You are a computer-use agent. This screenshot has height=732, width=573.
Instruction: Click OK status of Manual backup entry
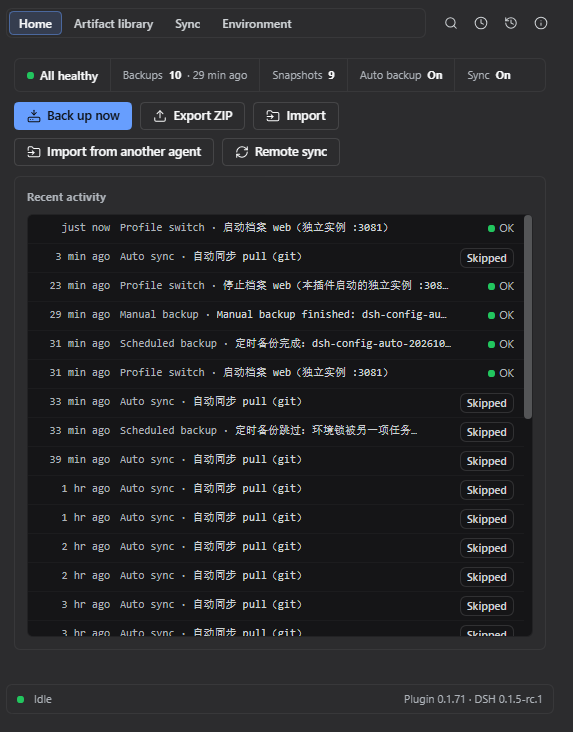pyautogui.click(x=501, y=315)
